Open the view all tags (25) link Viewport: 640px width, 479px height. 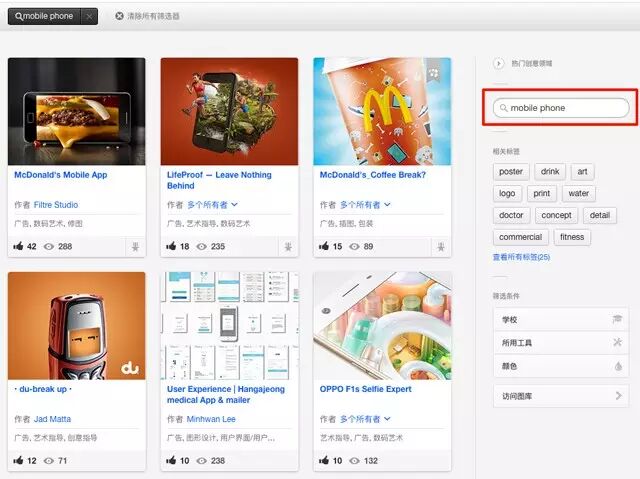[521, 257]
